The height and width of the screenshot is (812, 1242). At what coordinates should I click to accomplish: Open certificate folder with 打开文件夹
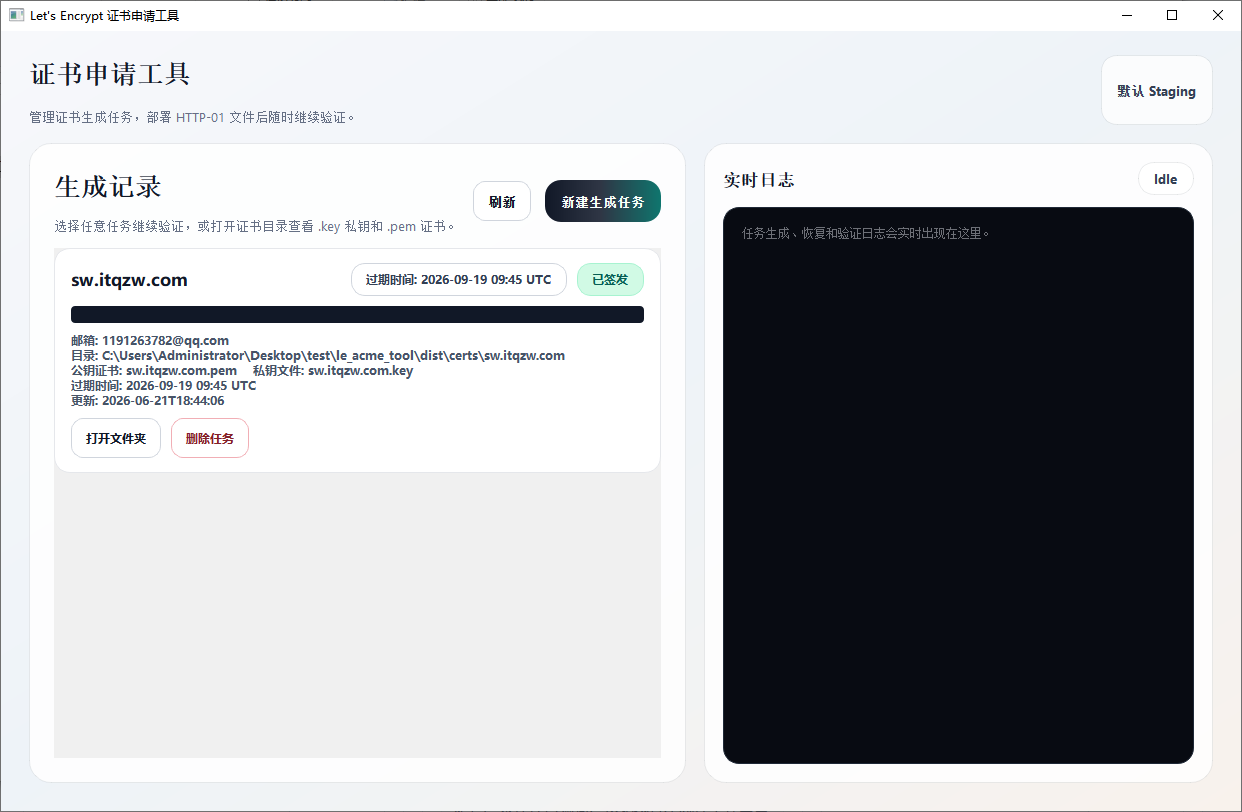pyautogui.click(x=116, y=438)
